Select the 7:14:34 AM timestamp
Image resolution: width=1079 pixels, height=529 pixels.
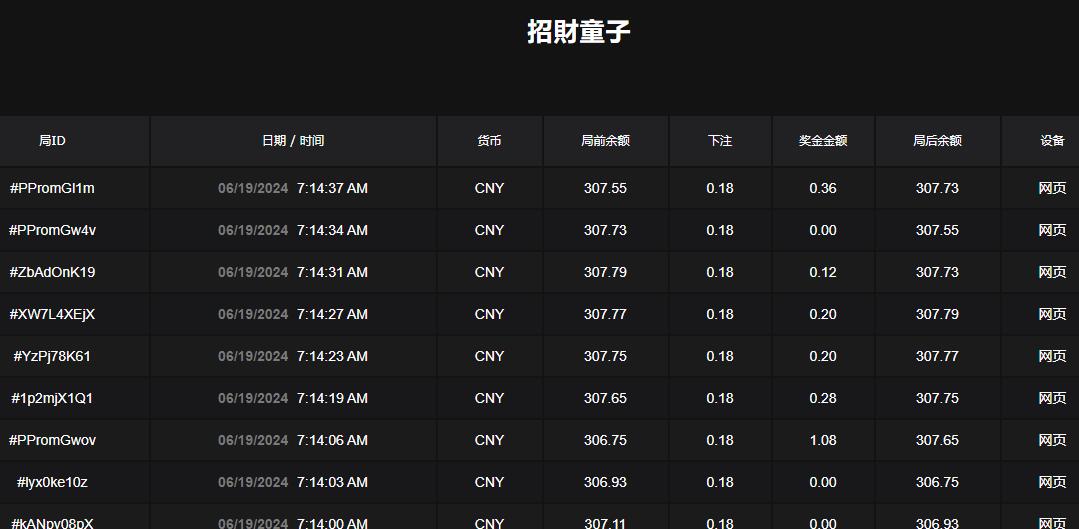(x=332, y=230)
